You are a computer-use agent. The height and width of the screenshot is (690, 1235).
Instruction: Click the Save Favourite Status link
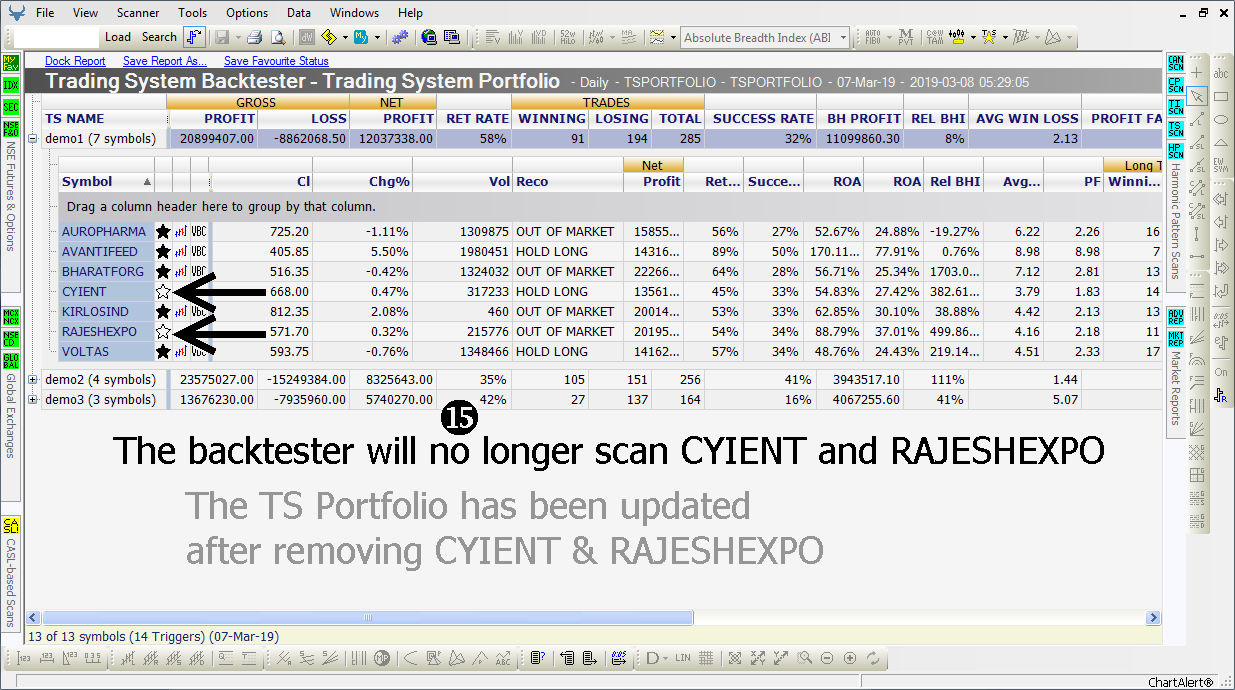click(276, 61)
